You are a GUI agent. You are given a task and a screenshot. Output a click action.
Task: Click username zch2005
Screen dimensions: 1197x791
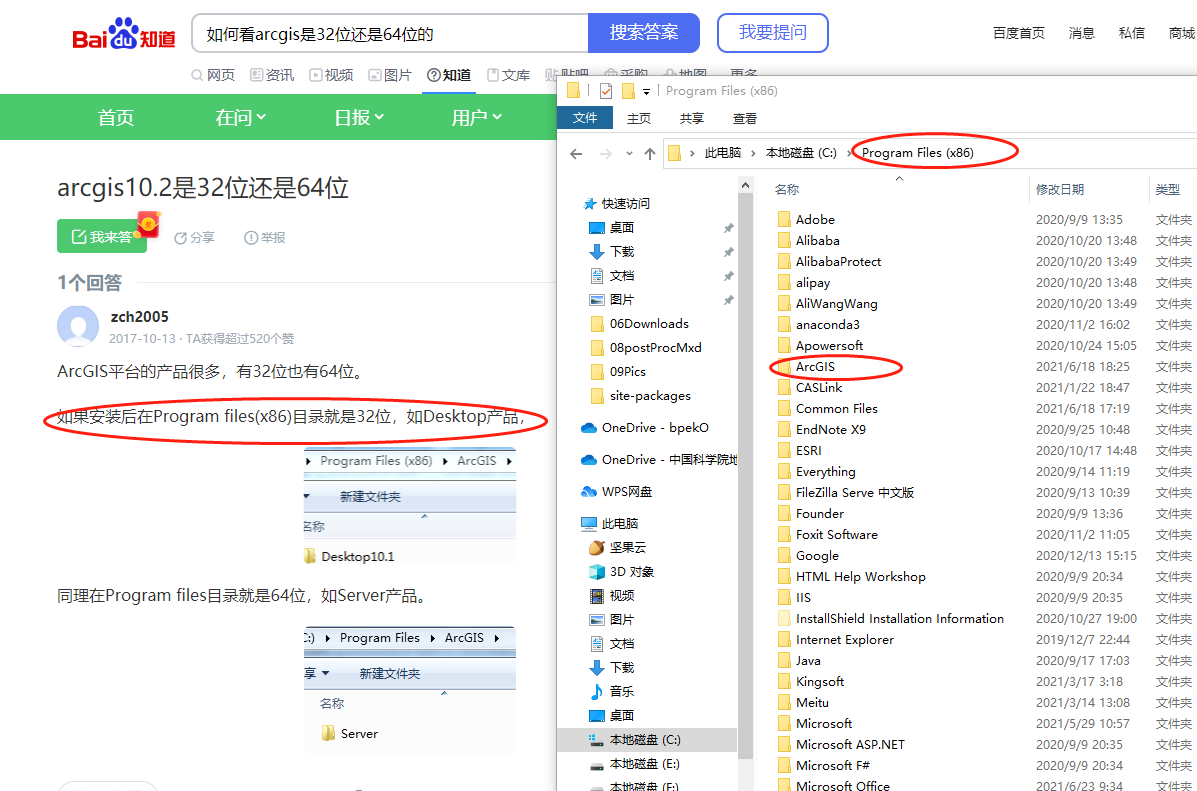pos(140,317)
